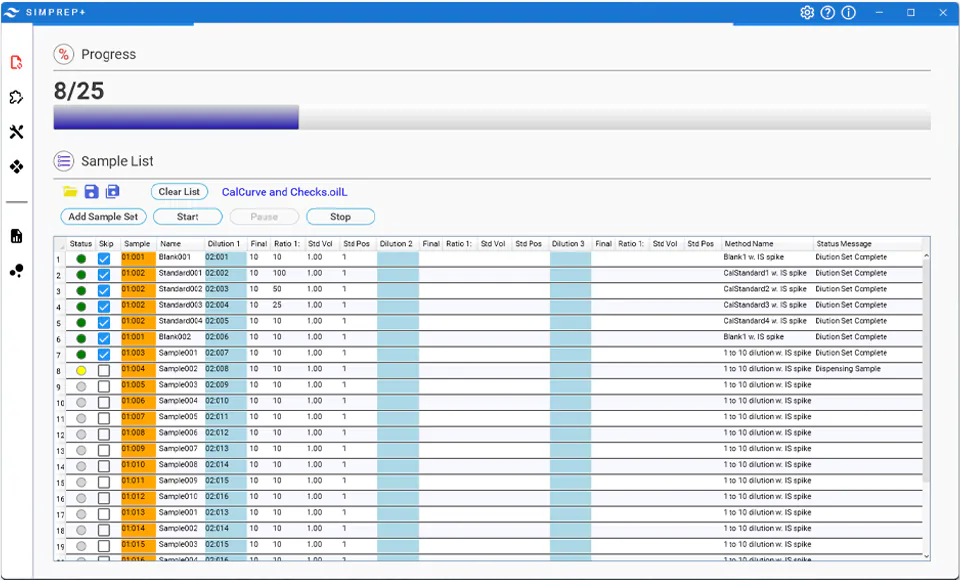Select the four-diamonds icon in left sidebar

click(15, 166)
